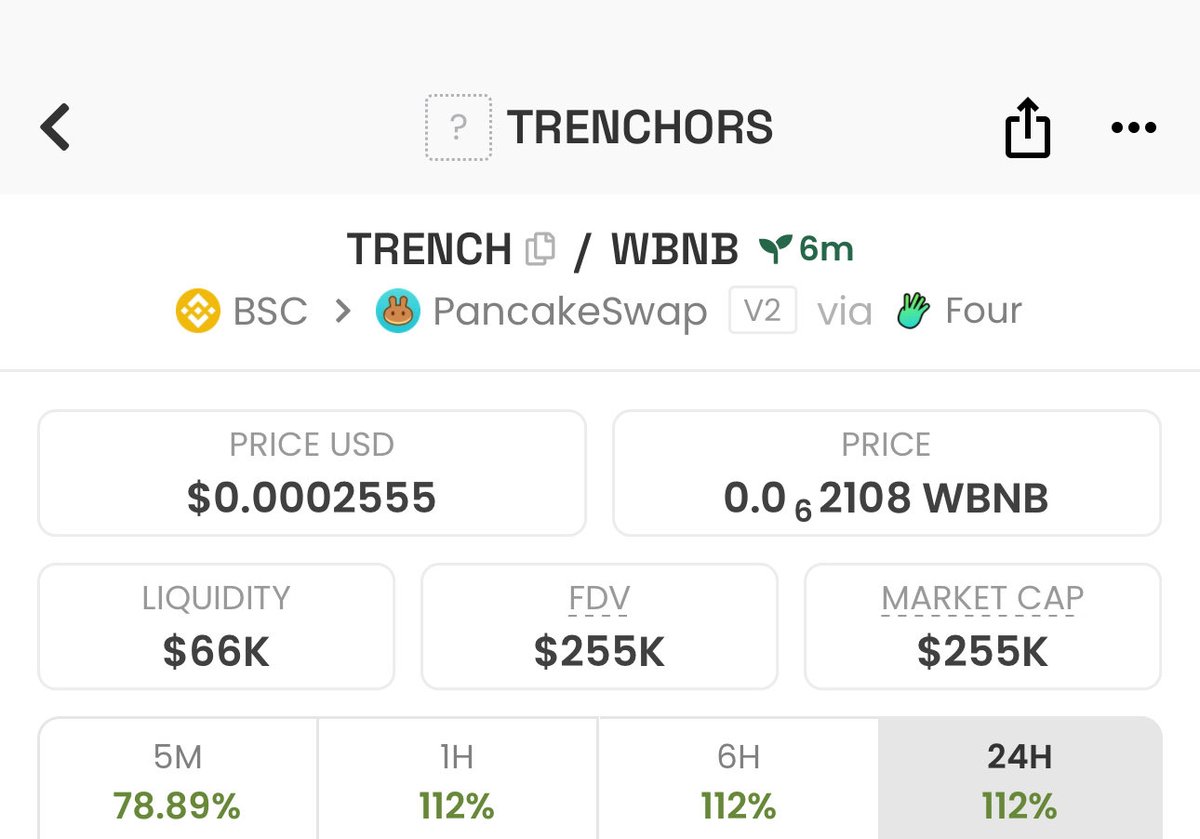
Task: Copy the TRENCH token address
Action: click(540, 248)
